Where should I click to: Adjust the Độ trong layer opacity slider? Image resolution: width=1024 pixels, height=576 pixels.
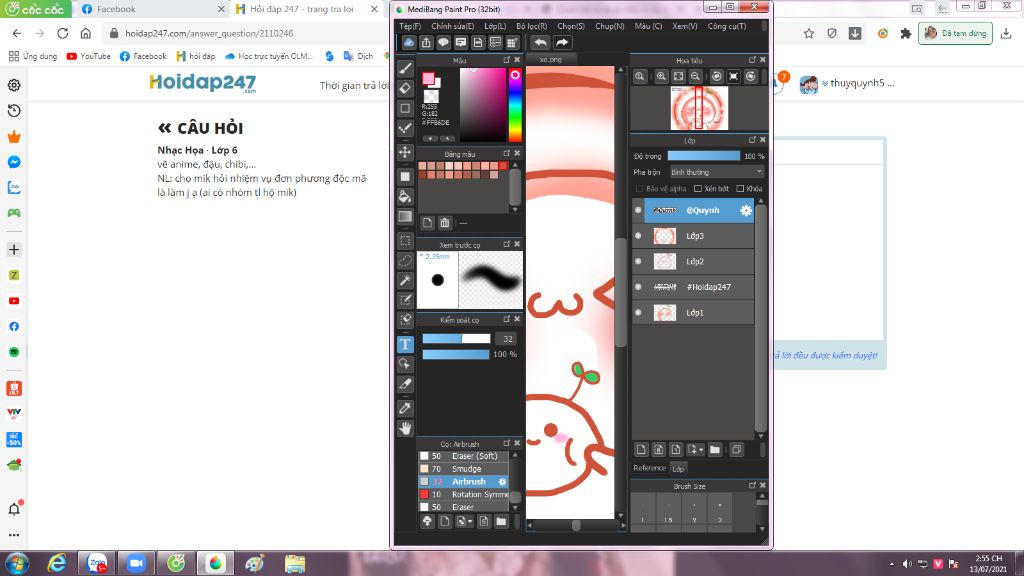703,156
